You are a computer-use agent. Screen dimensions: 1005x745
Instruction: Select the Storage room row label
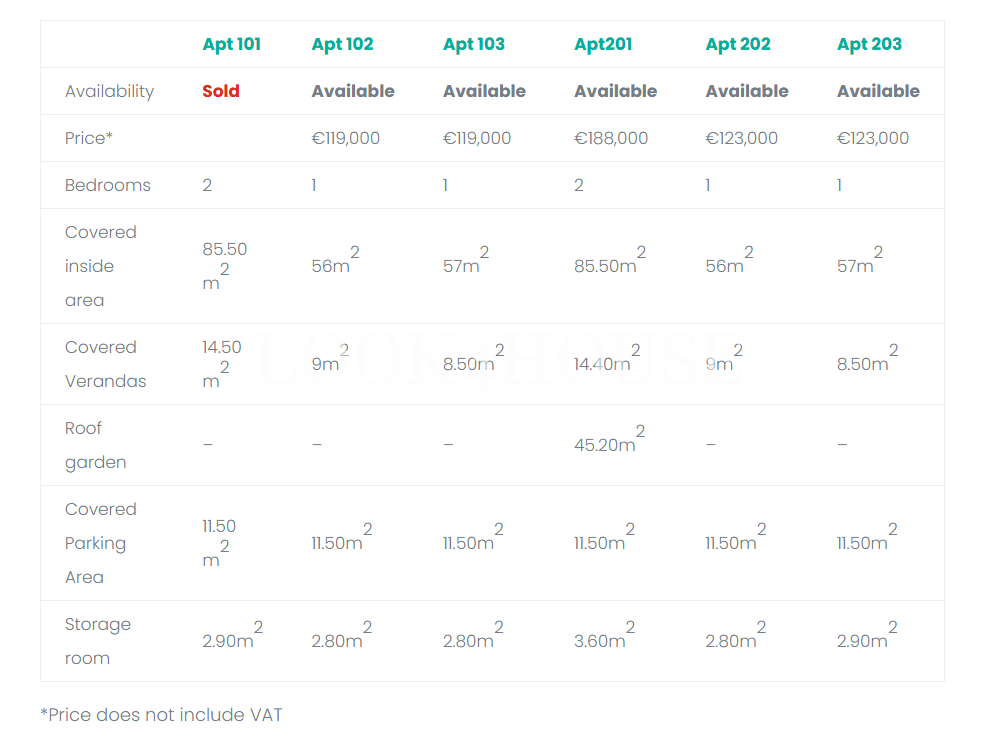pos(97,641)
